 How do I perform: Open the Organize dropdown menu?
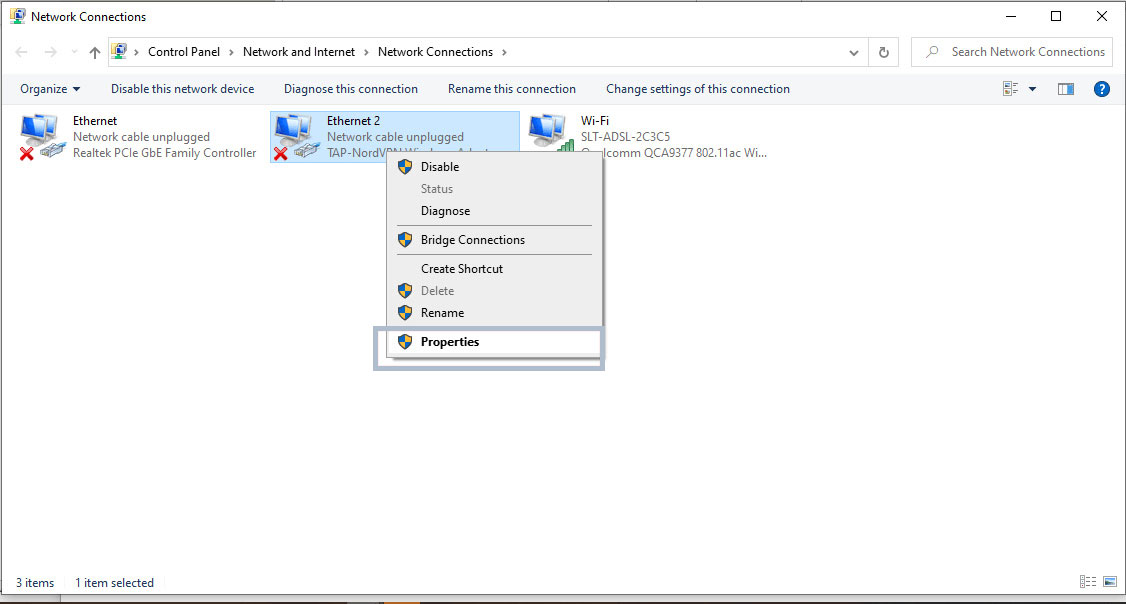[x=50, y=89]
